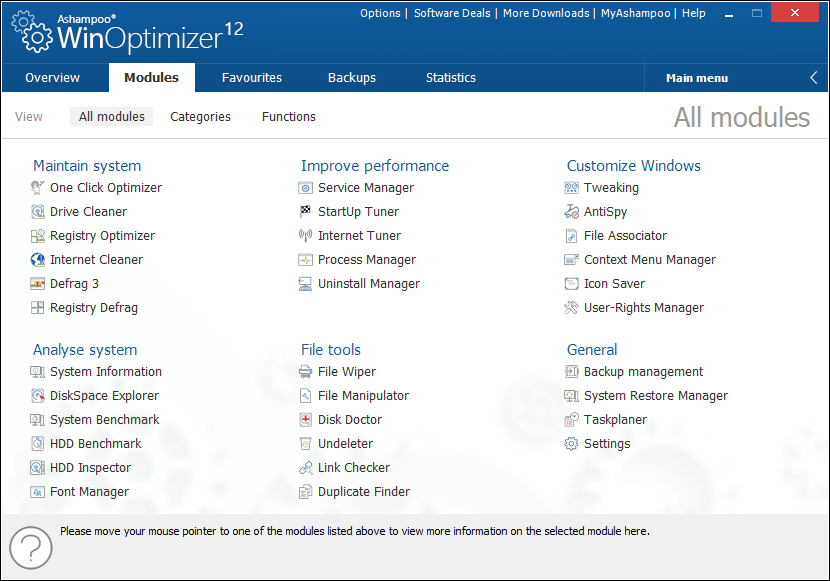
Task: Click the Uninstall Manager icon
Action: pyautogui.click(x=305, y=284)
